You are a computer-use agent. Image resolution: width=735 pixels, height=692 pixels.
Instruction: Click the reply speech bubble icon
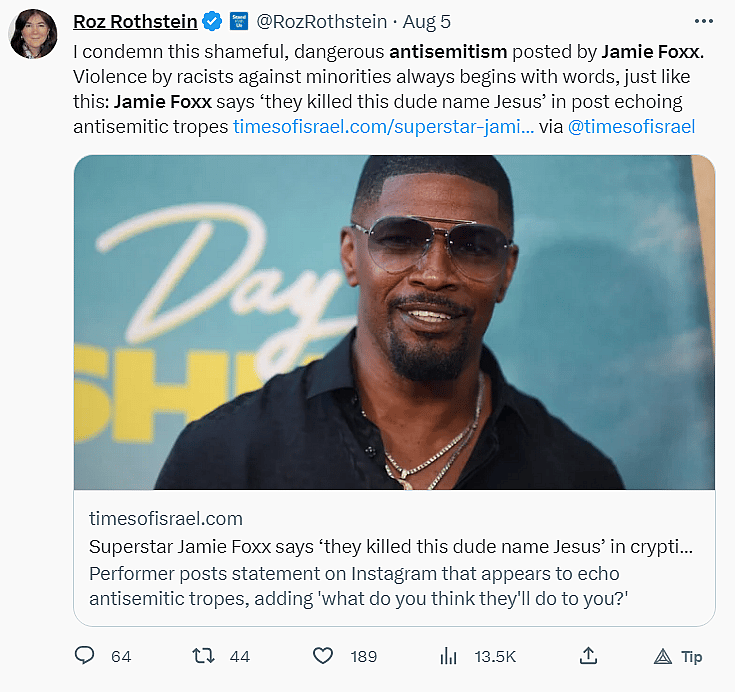coord(85,656)
